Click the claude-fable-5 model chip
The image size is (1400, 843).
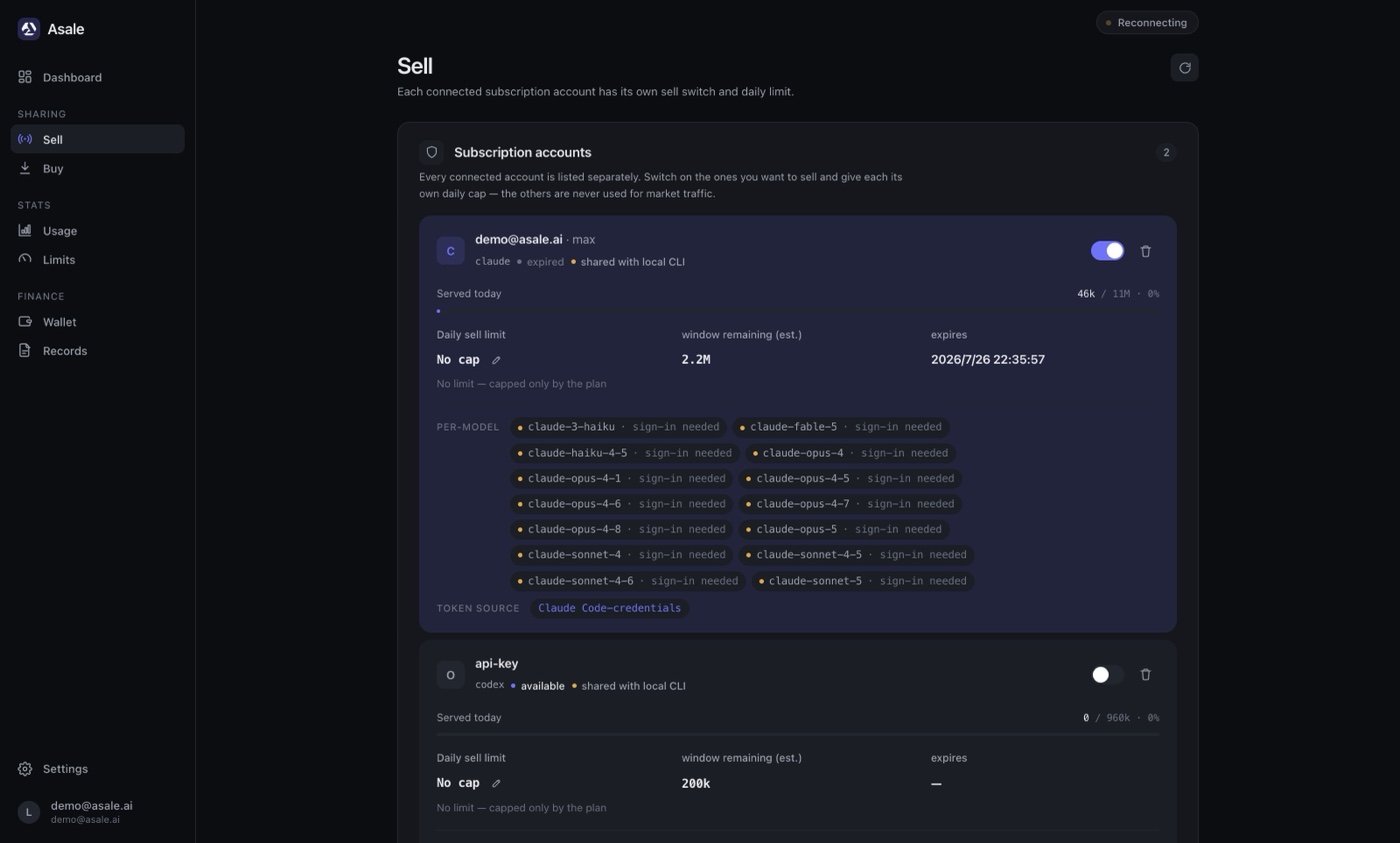[x=841, y=427]
